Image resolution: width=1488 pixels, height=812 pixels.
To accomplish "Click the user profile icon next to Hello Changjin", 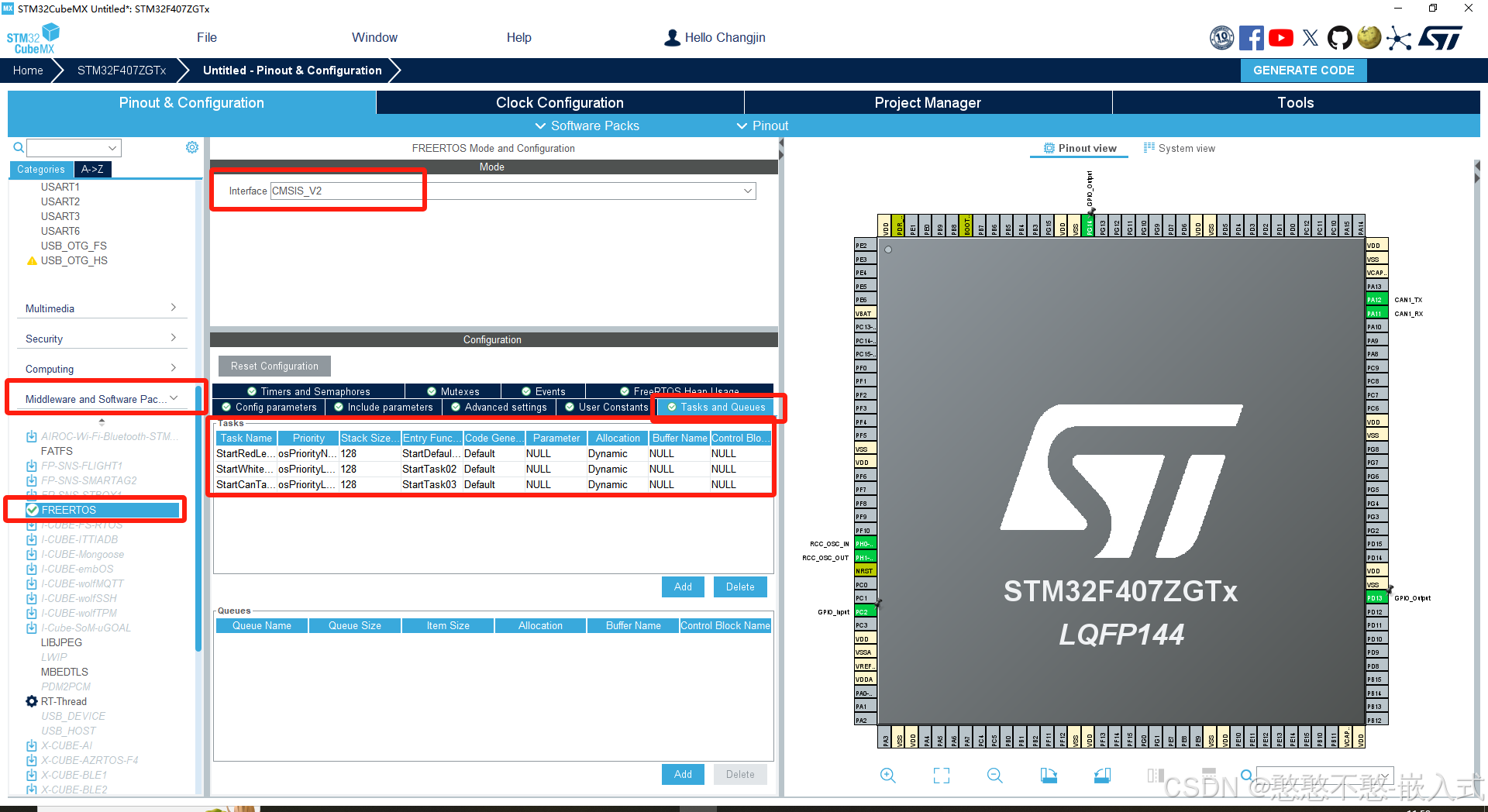I will [672, 37].
